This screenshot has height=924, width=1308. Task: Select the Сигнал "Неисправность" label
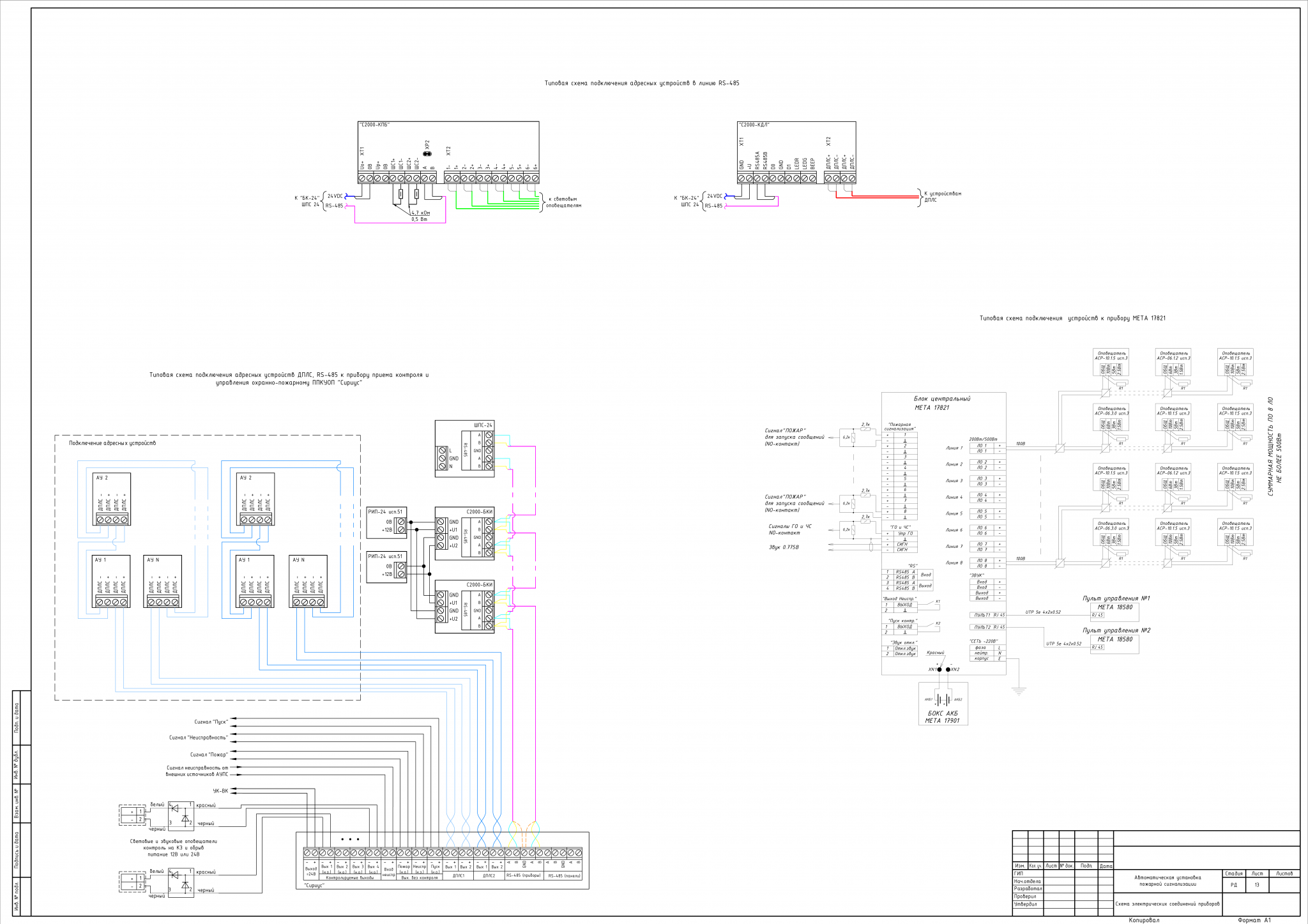click(199, 738)
